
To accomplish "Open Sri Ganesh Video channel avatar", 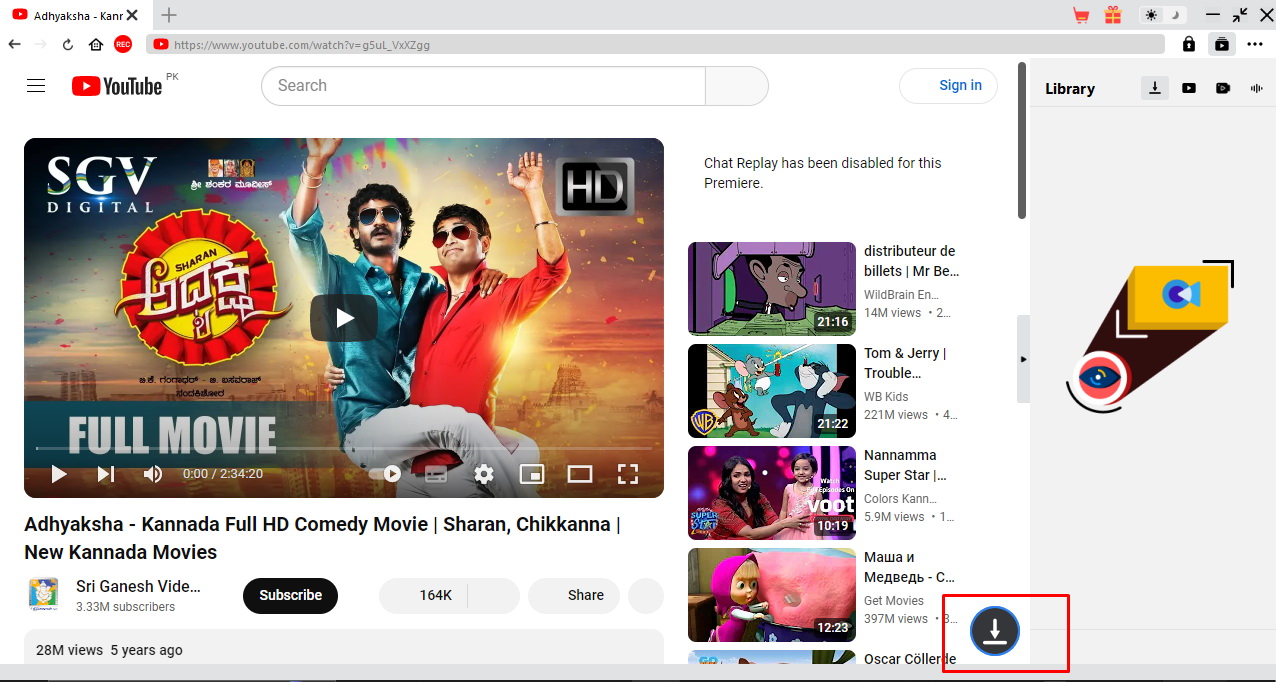I will click(x=43, y=595).
